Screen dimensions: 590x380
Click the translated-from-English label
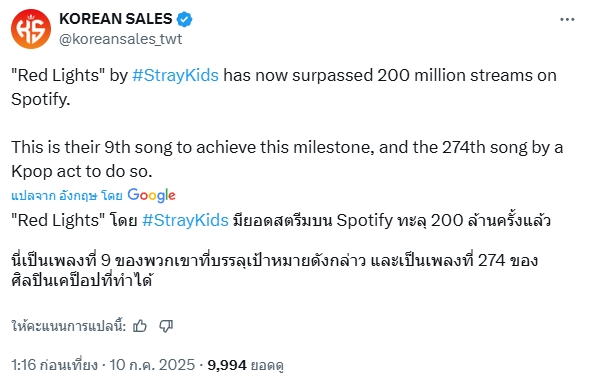(x=67, y=196)
